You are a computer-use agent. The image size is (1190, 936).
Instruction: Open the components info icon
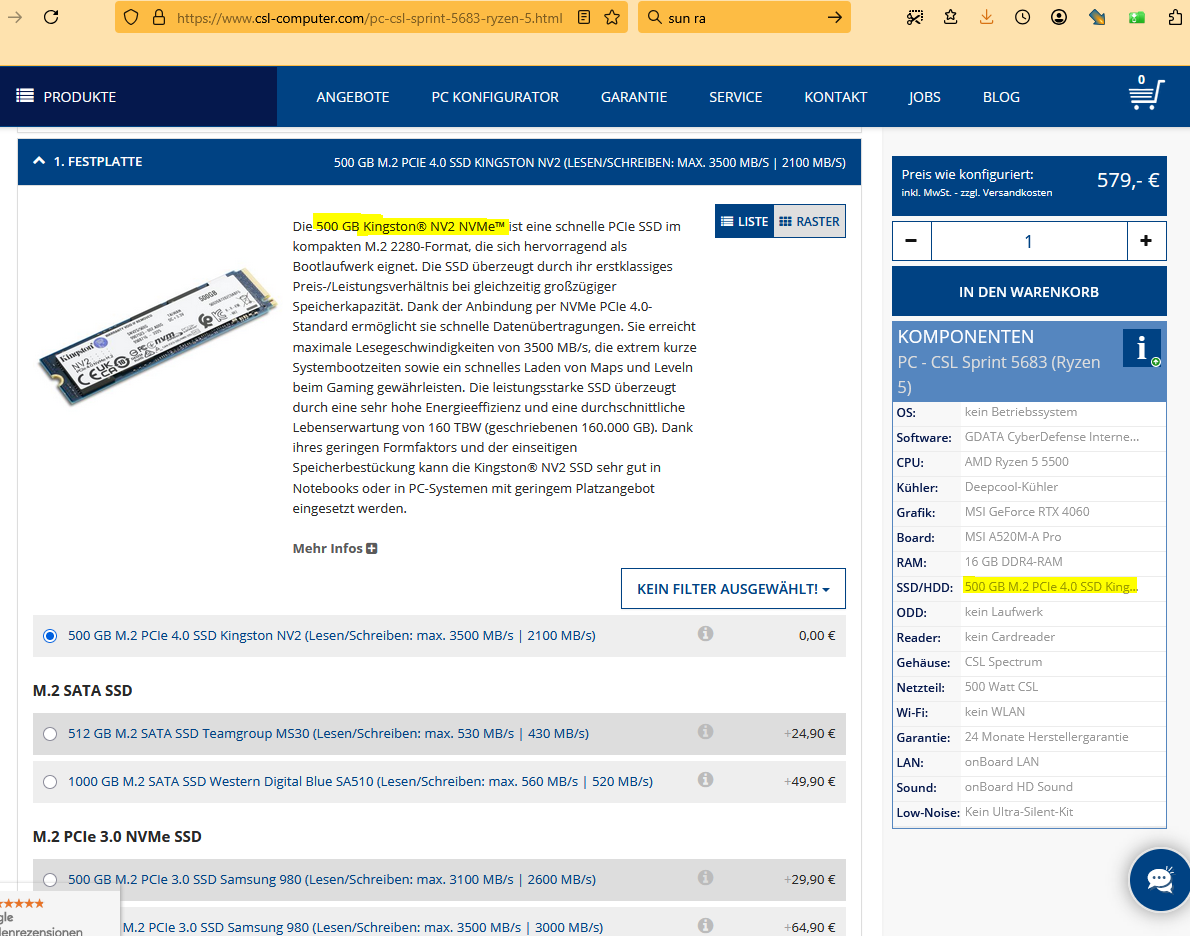[x=1142, y=348]
